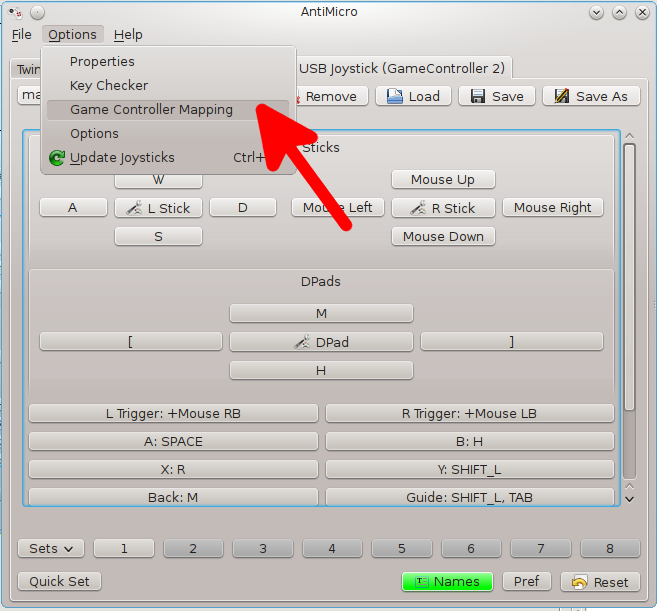
Task: Click the DPad wrench icon
Action: coord(302,342)
